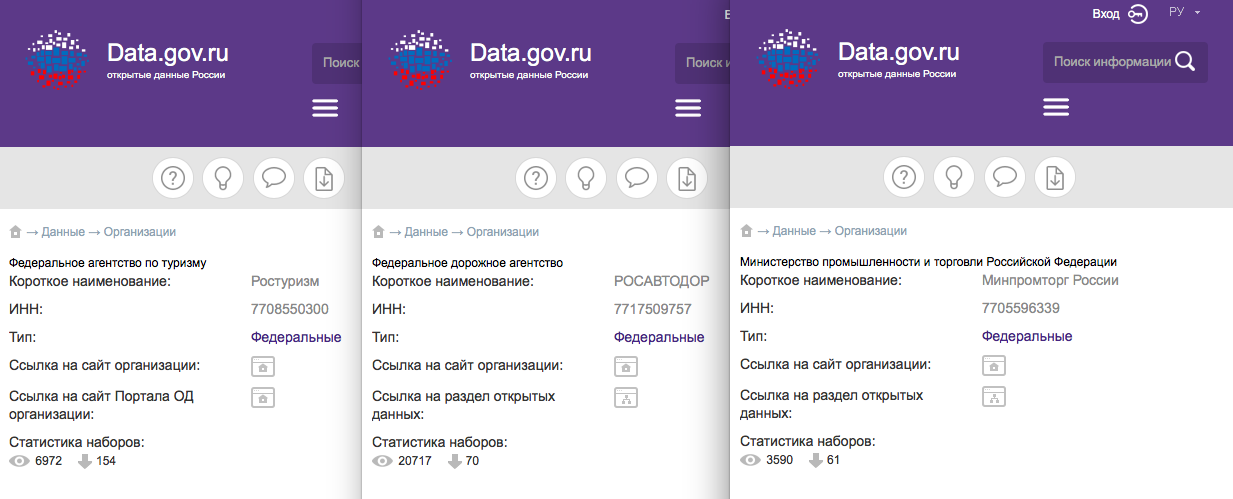
Task: Click the search field in Rosturizm panel
Action: pyautogui.click(x=337, y=62)
